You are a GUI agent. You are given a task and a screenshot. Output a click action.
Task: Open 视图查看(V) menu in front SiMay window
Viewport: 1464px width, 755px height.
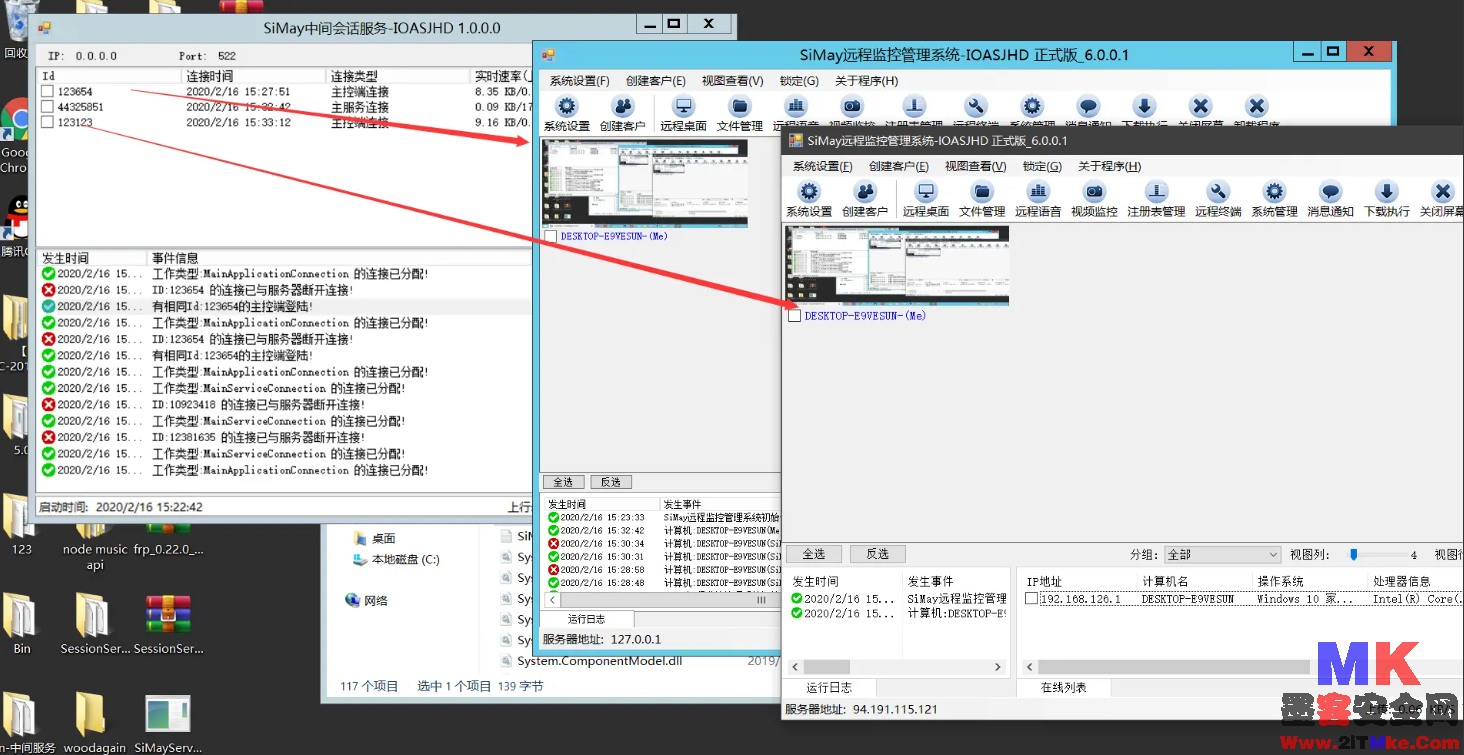976,167
